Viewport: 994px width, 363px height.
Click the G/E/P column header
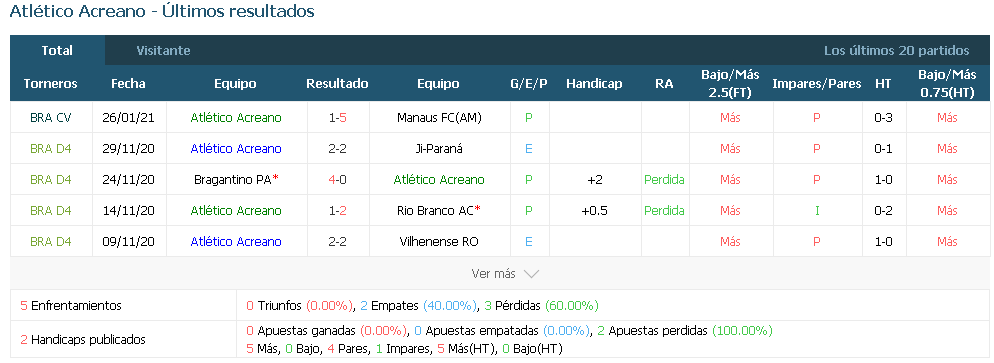(x=529, y=84)
